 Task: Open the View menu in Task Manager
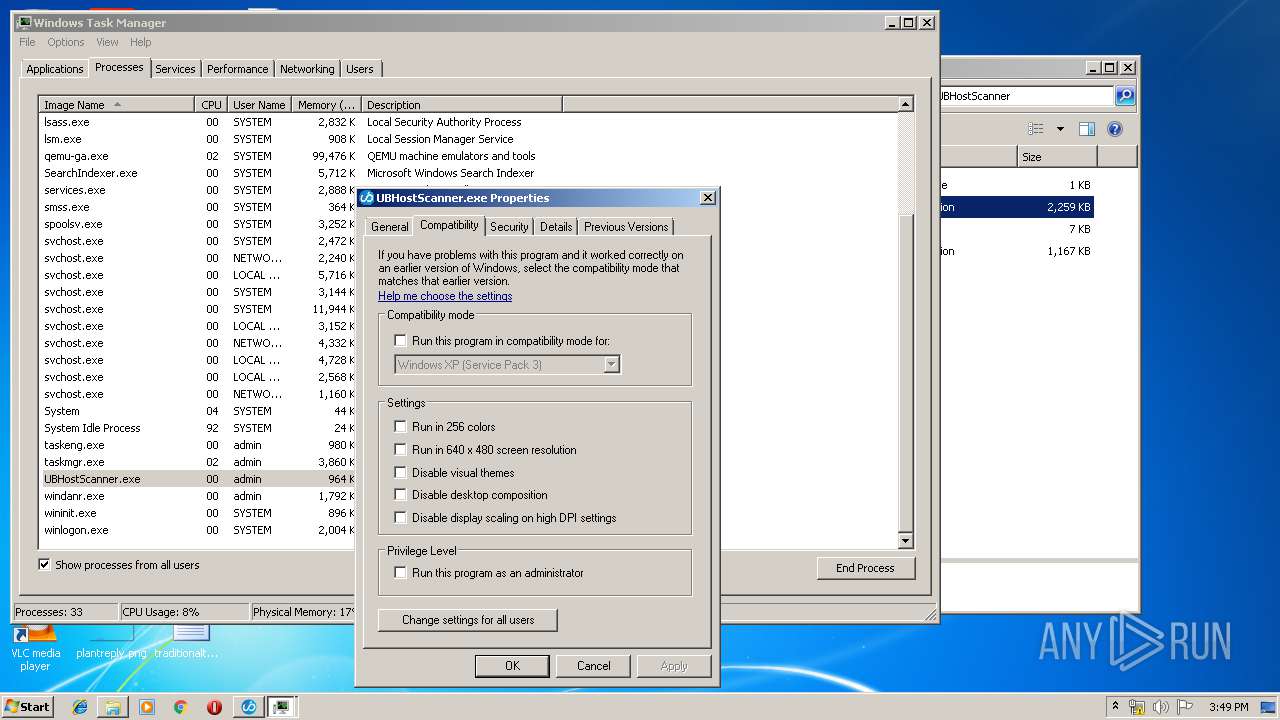(107, 42)
